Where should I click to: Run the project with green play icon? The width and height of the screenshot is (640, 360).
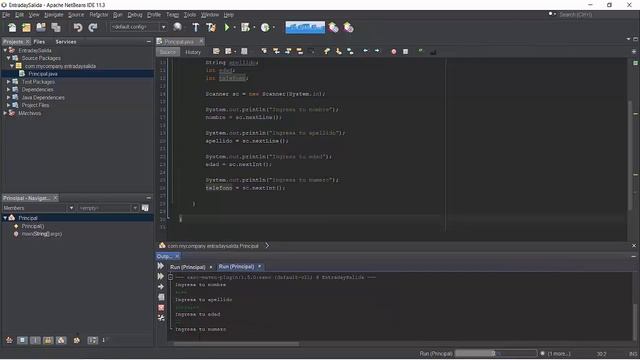point(227,27)
